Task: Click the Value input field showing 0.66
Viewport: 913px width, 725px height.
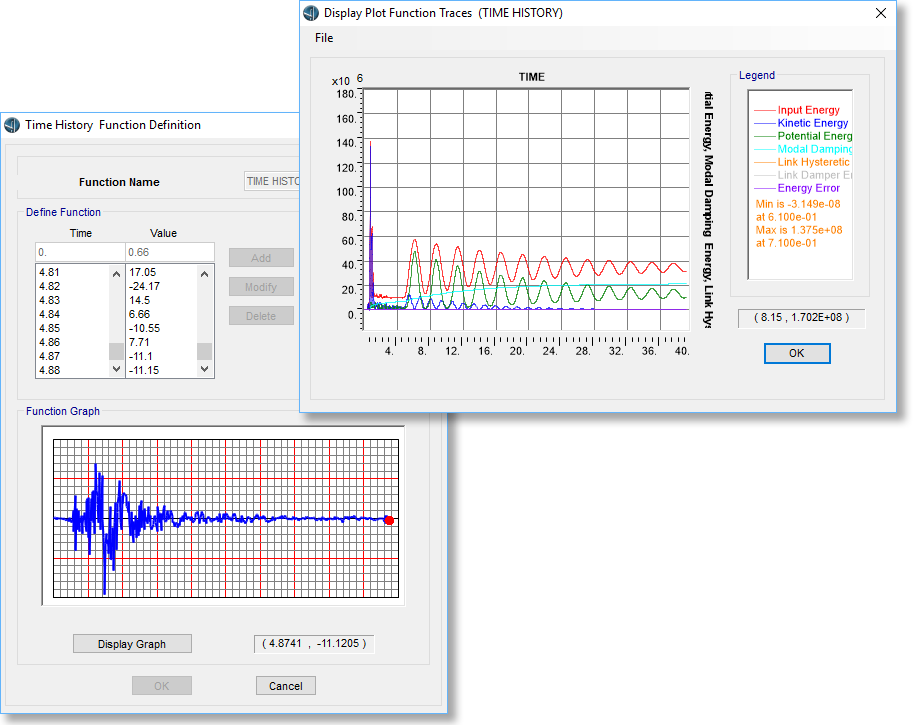Action: pos(168,252)
